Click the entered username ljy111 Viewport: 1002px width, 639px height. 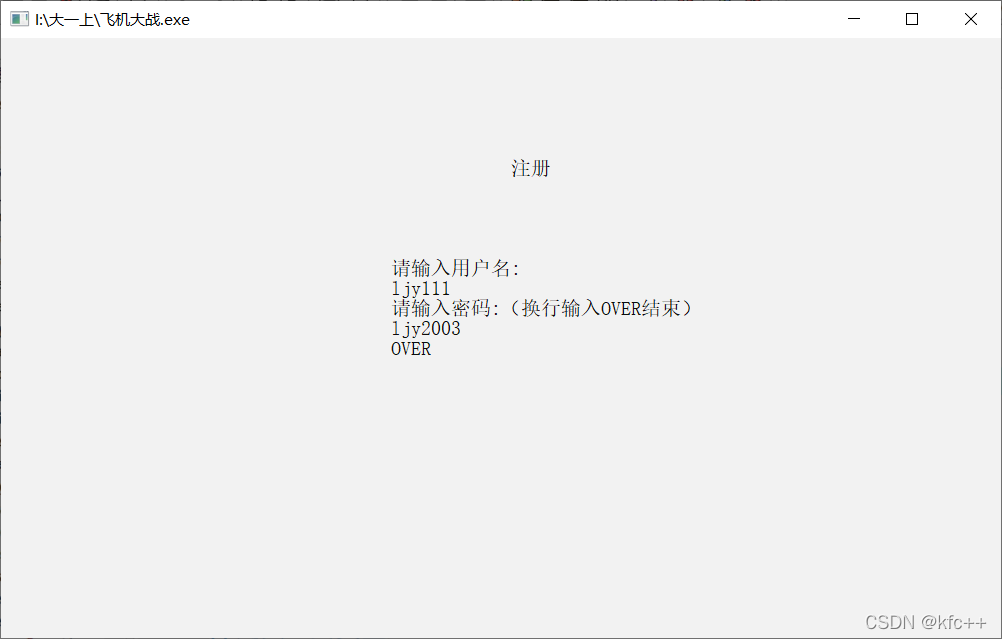(420, 289)
